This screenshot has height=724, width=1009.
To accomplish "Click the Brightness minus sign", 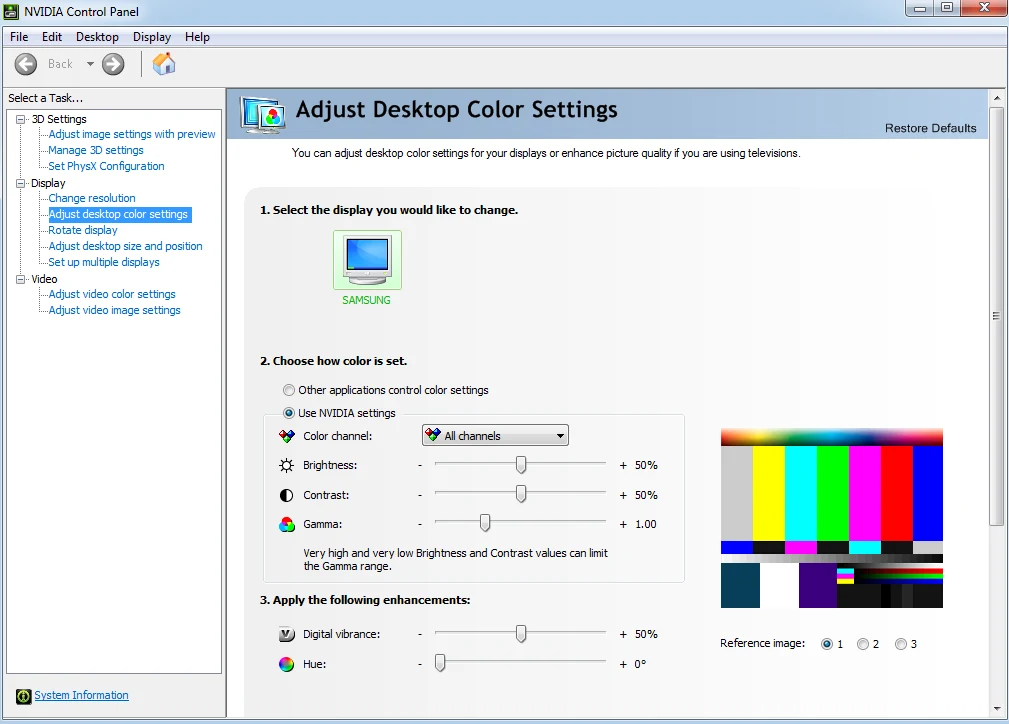I will tap(420, 465).
